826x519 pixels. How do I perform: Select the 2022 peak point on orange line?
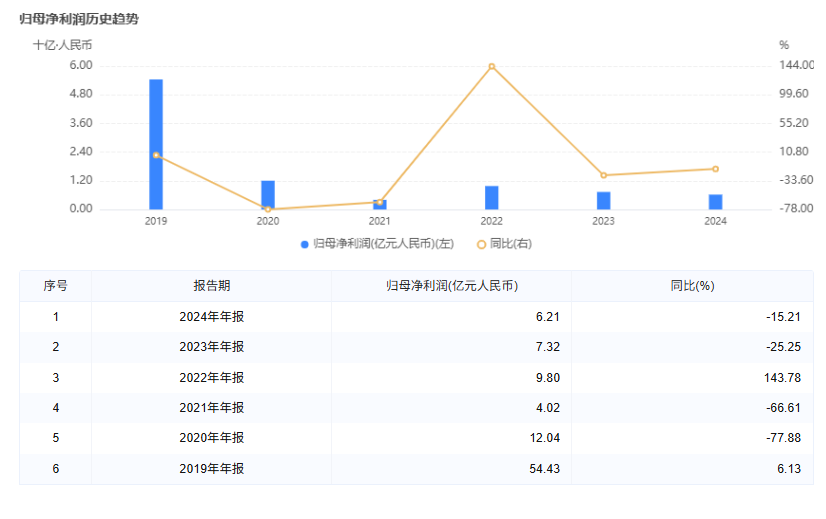click(491, 66)
